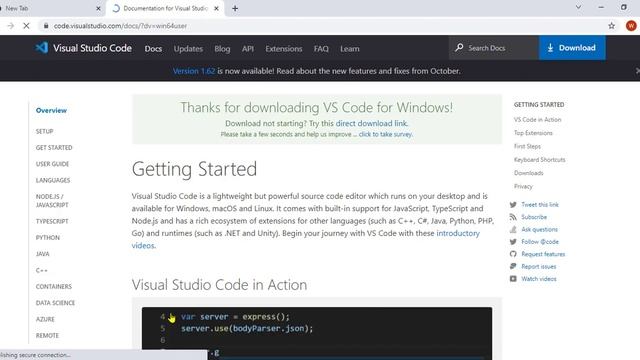Click the Visual Studio Code logo icon
The image size is (640, 360).
point(42,48)
